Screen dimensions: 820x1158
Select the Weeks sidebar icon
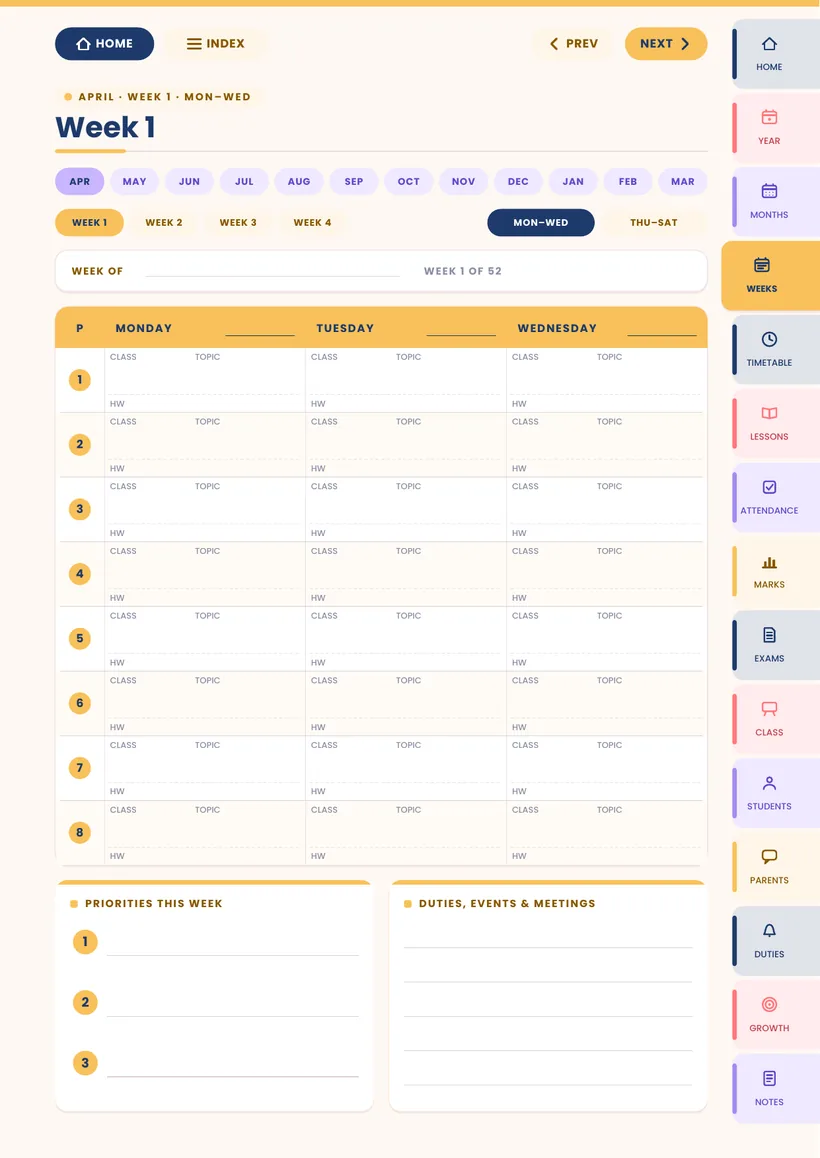pyautogui.click(x=762, y=265)
